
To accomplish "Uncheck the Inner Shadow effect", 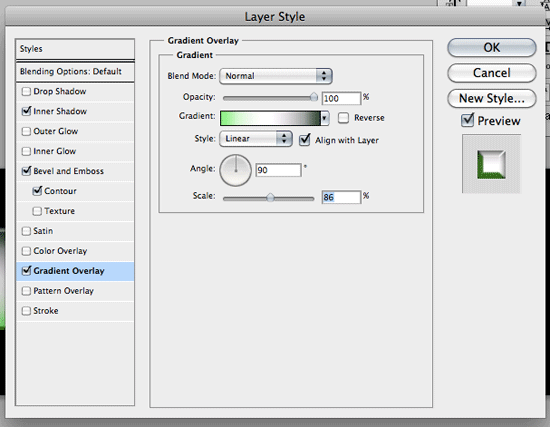I will pyautogui.click(x=26, y=111).
